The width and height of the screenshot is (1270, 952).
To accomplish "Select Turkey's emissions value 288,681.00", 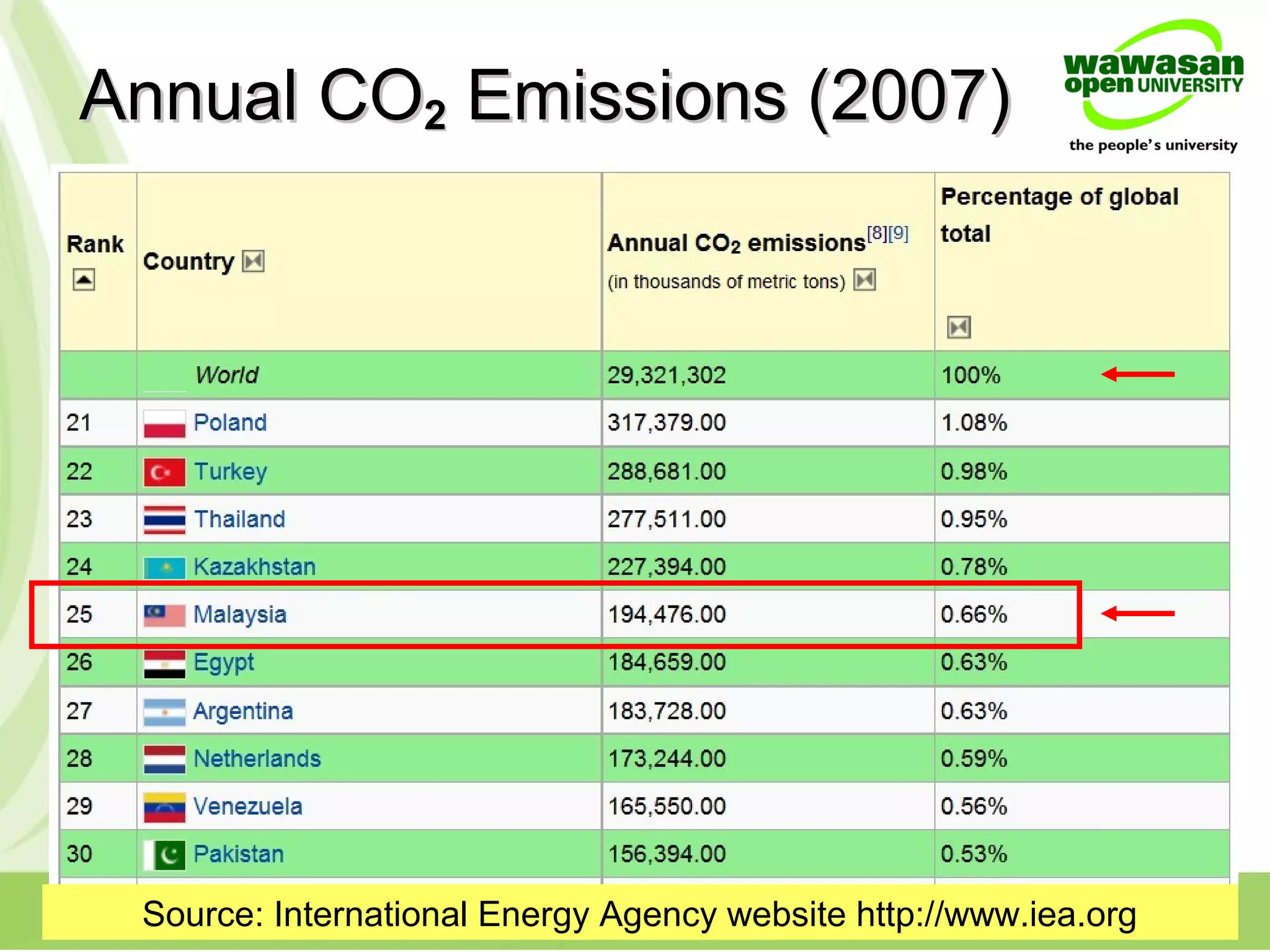I will pyautogui.click(x=667, y=472).
